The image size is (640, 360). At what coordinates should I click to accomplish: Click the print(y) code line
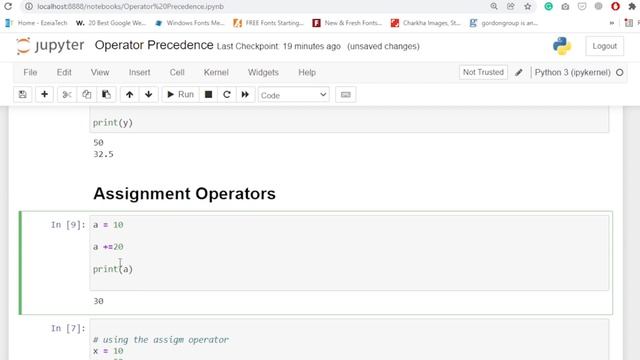[113, 122]
